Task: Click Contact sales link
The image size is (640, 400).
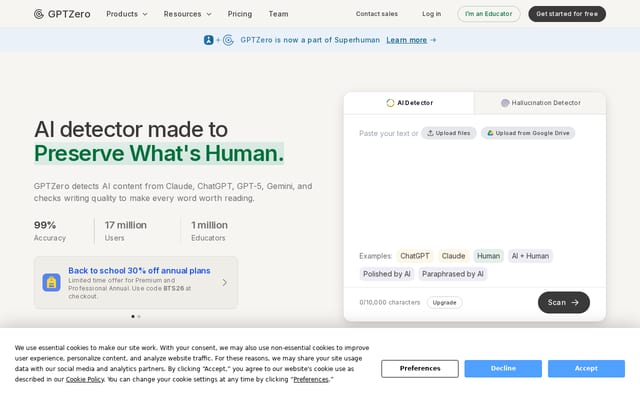Action: coord(377,14)
